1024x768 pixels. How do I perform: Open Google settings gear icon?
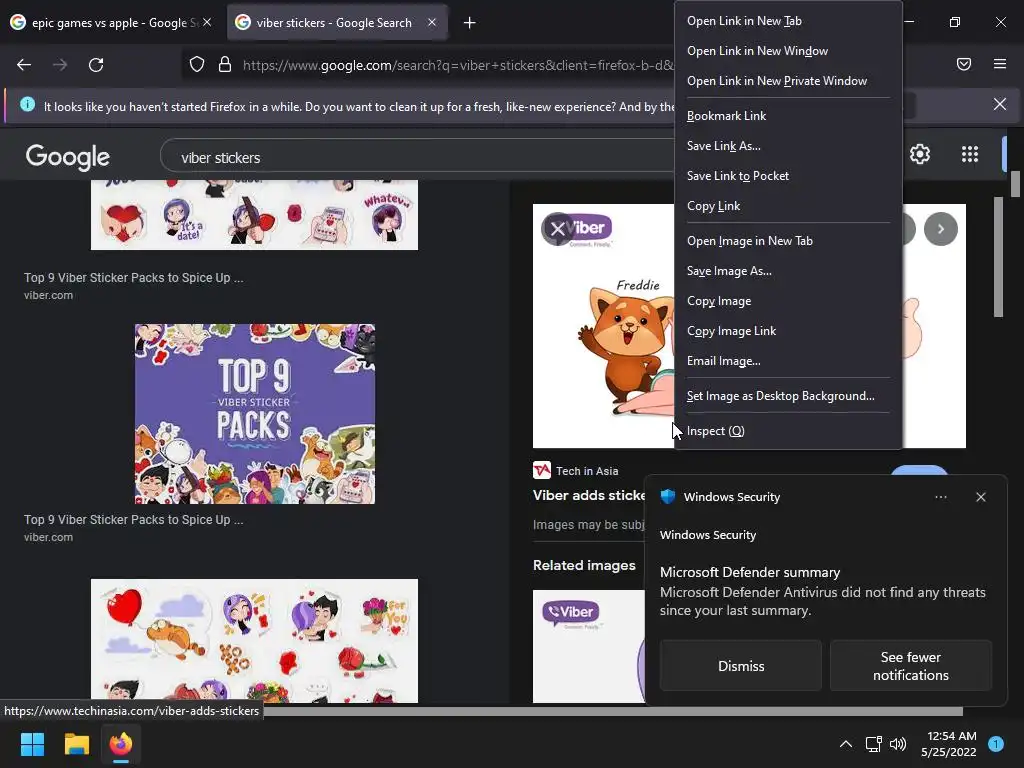click(x=920, y=154)
